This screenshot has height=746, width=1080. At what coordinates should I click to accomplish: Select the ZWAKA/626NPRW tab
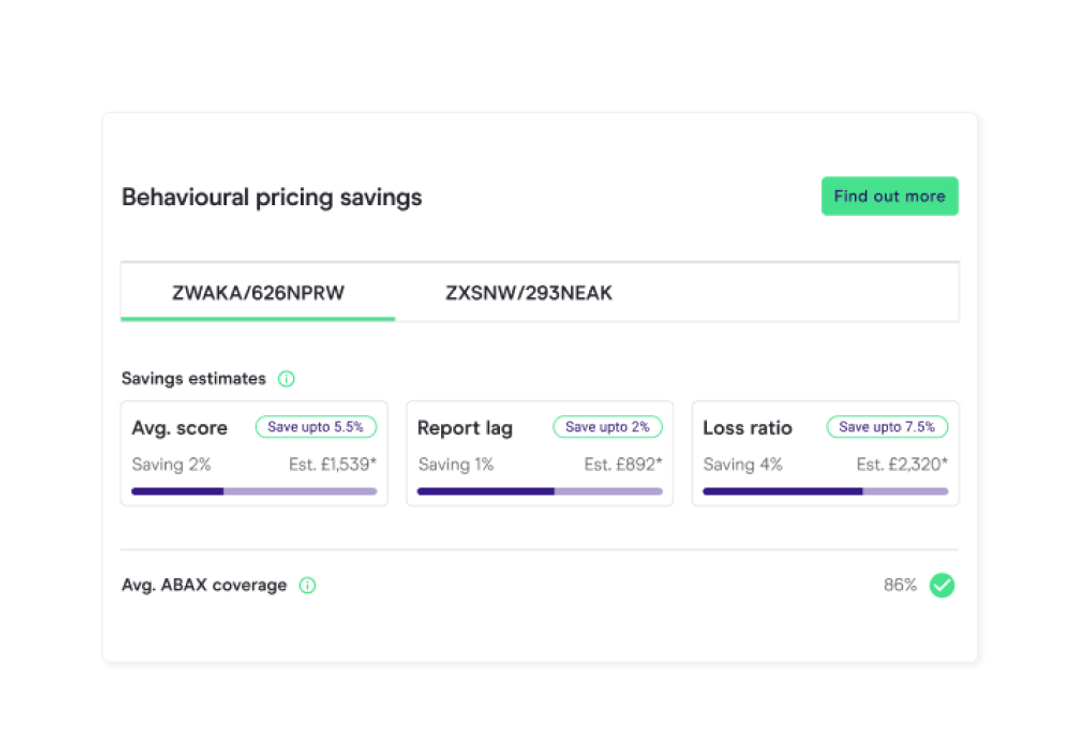[257, 293]
